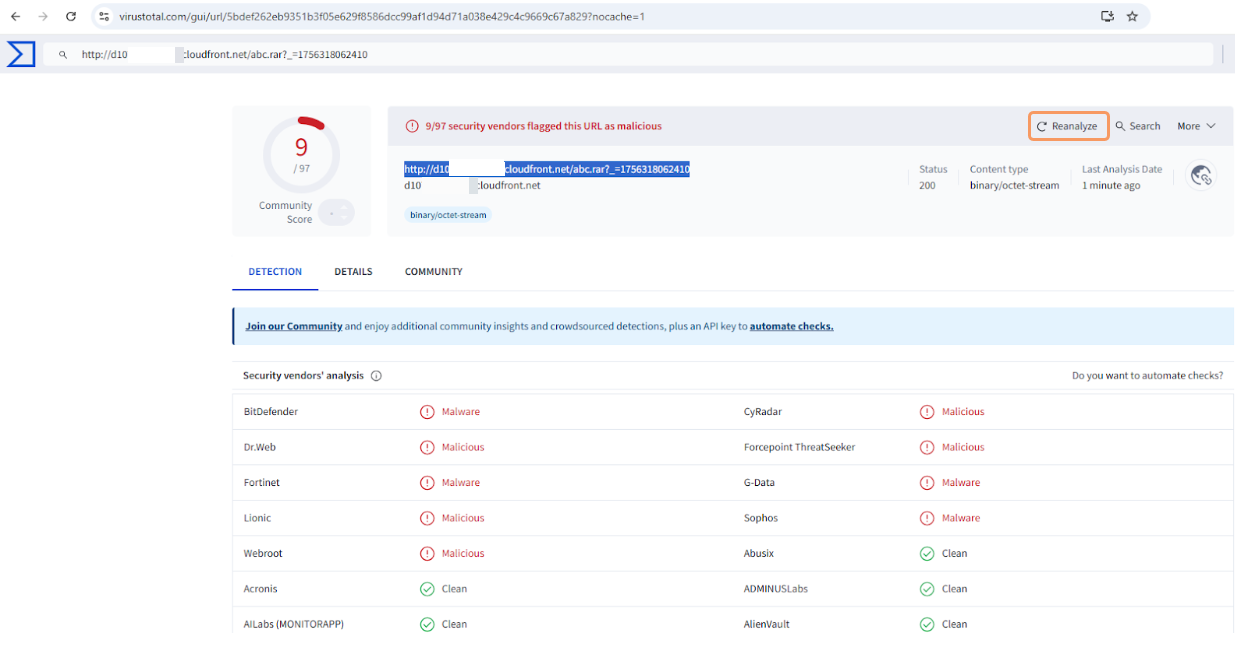Screen dimensions: 1235x657
Task: Click the VirusTotal sigma logo icon
Action: tap(21, 54)
